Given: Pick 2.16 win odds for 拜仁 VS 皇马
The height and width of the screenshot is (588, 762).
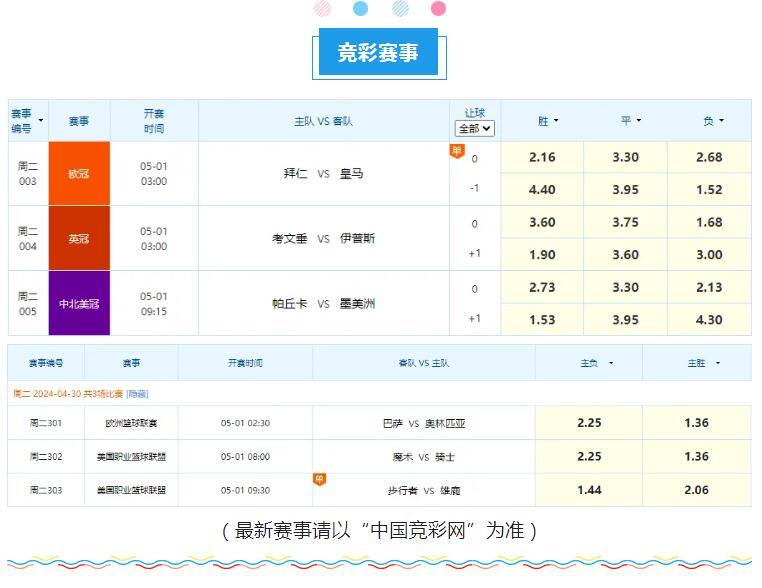Looking at the screenshot, I should tap(542, 157).
